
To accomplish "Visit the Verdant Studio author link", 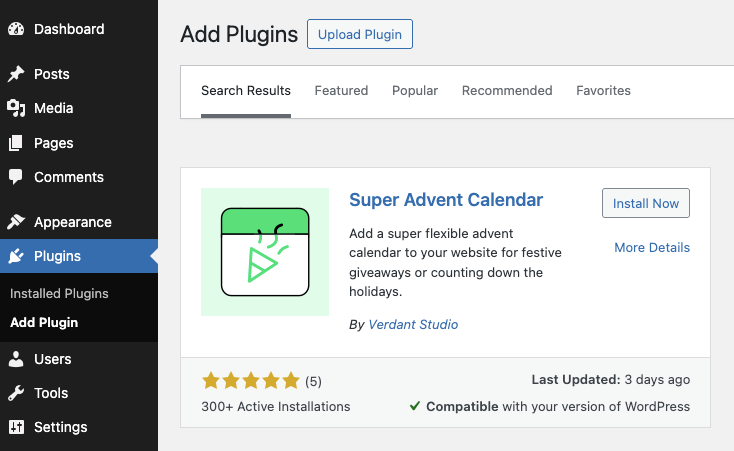I will pos(413,324).
